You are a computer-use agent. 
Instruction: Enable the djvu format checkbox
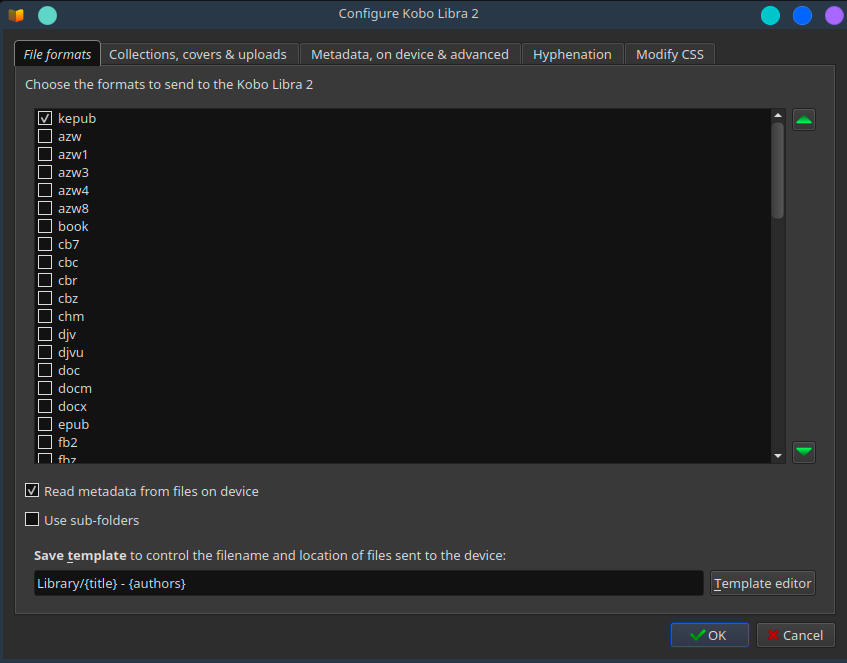pyautogui.click(x=45, y=352)
